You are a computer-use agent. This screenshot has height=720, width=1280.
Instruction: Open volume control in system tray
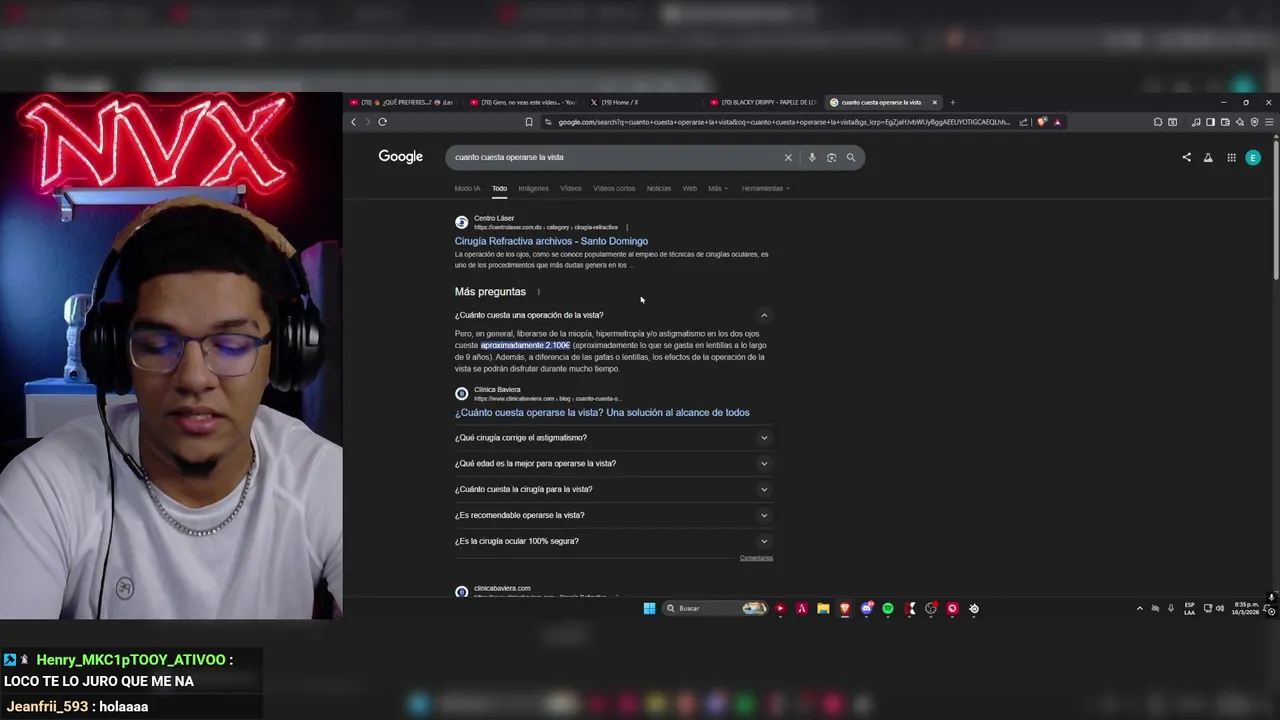point(1220,608)
